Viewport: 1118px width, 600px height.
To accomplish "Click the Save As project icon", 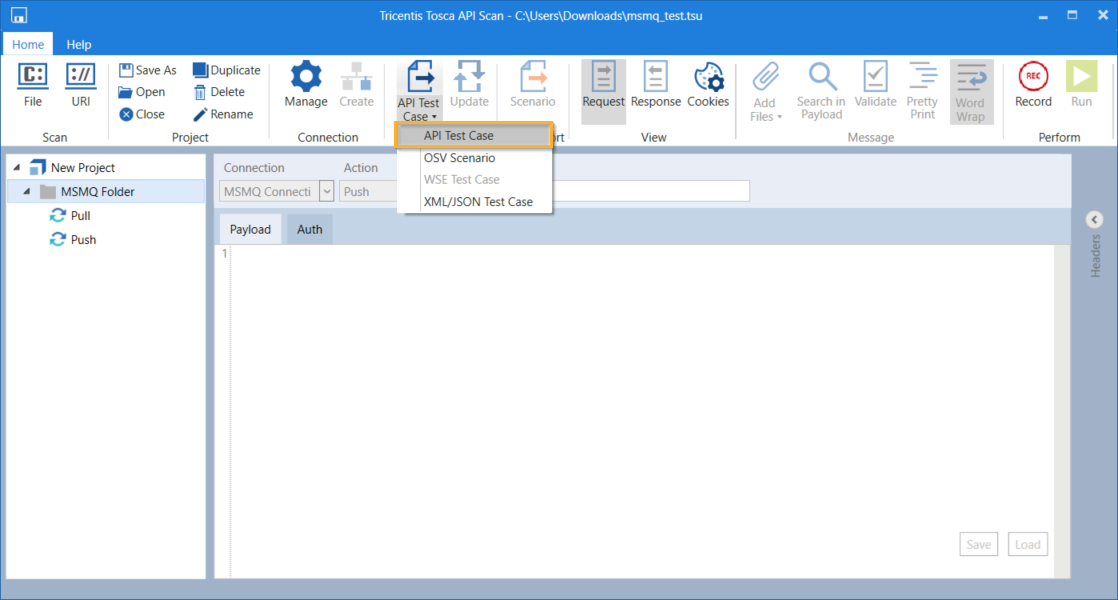I will point(127,71).
